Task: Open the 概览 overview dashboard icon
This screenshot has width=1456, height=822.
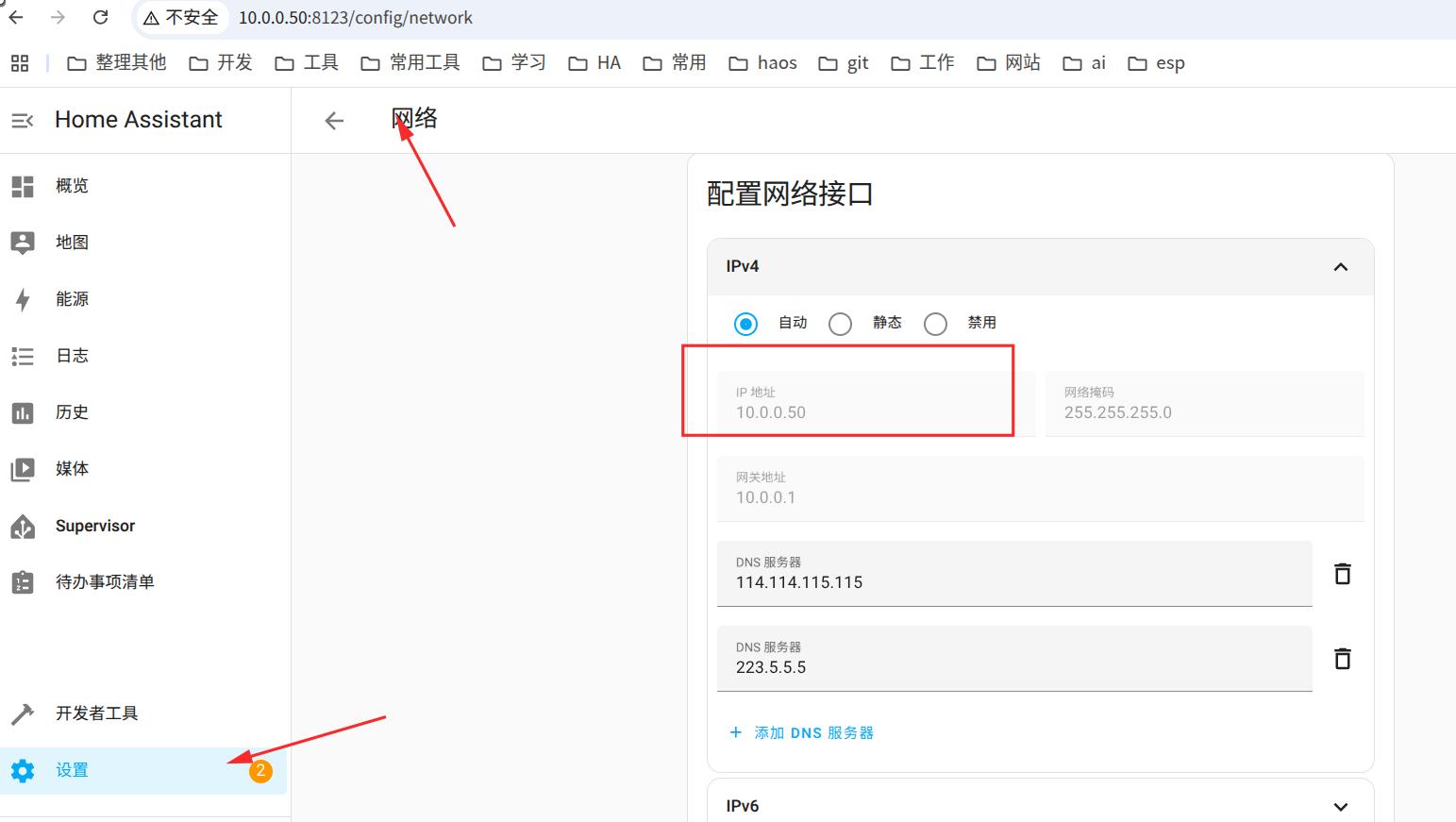Action: click(x=23, y=186)
